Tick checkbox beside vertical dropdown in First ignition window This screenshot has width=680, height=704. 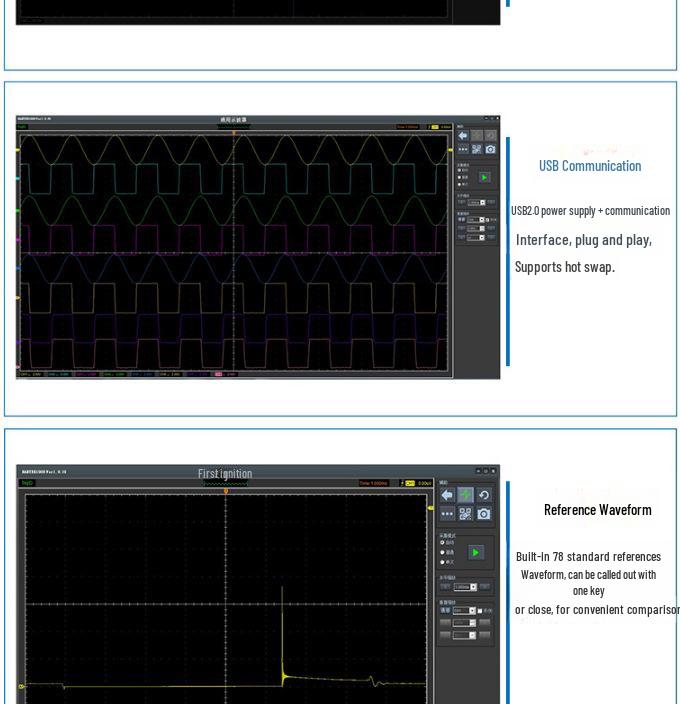point(480,610)
